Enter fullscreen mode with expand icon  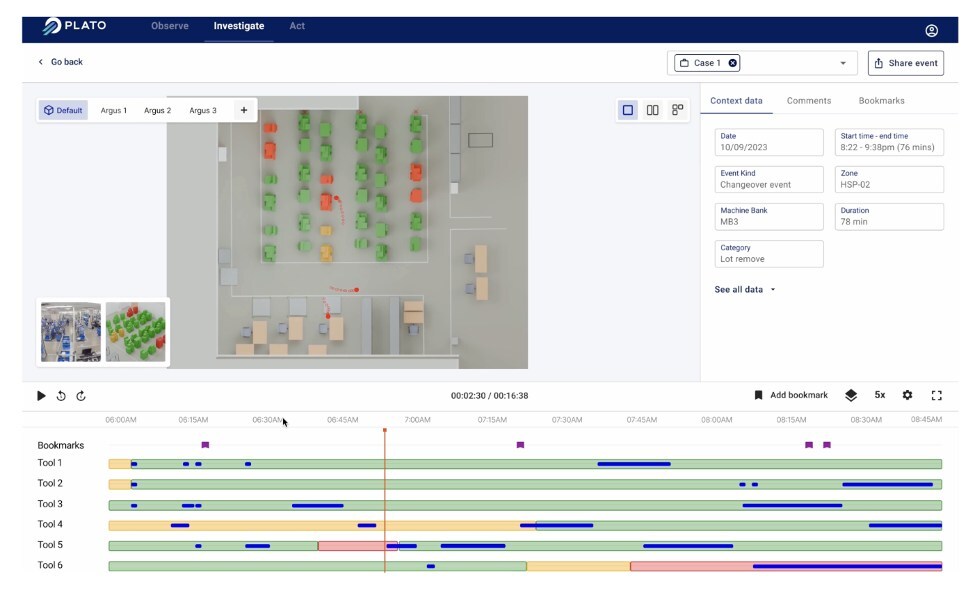point(937,395)
